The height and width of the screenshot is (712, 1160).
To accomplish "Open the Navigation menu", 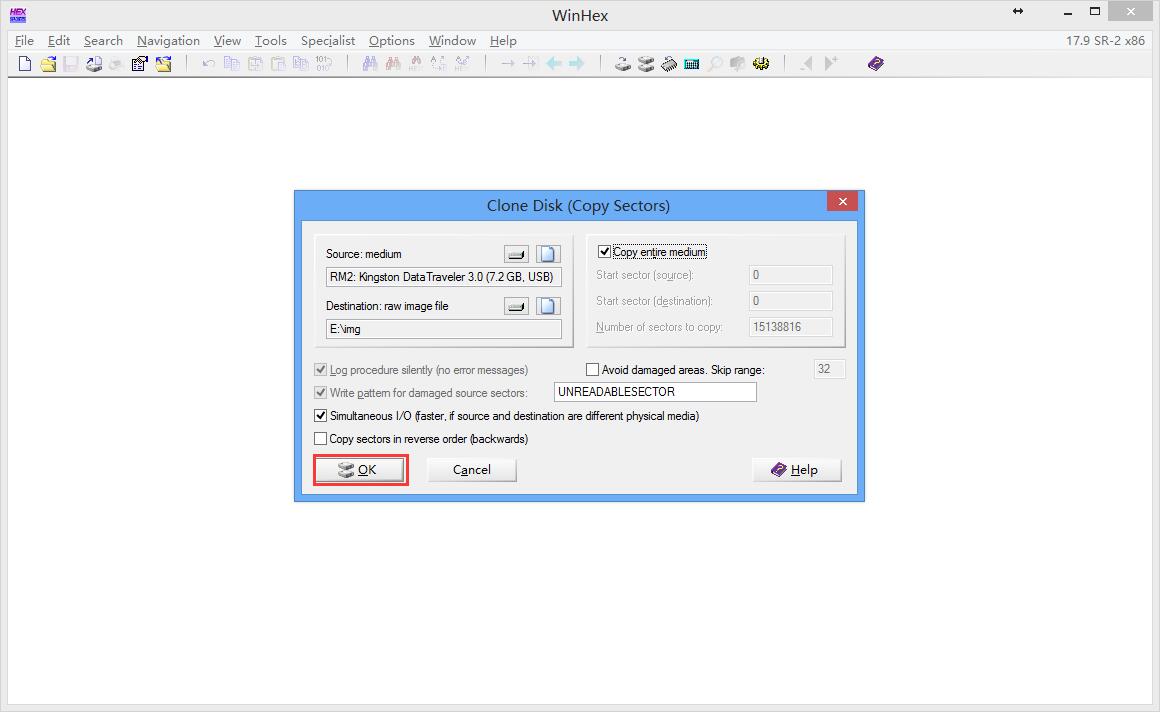I will tap(168, 41).
